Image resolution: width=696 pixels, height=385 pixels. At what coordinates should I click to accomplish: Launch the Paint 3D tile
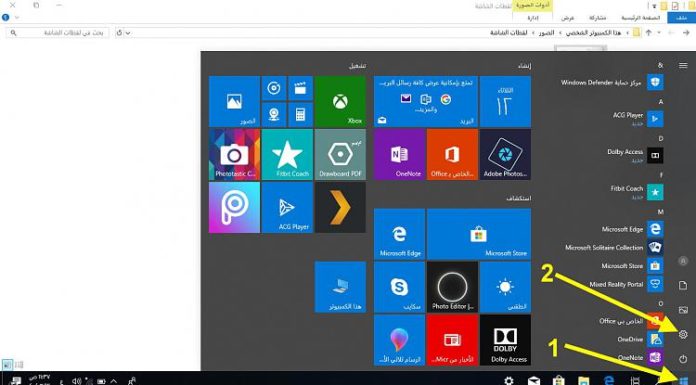coord(399,340)
